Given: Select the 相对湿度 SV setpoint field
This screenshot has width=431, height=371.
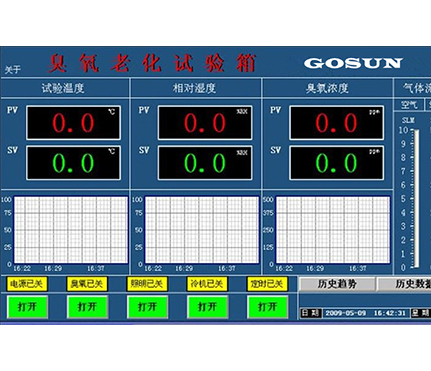Looking at the screenshot, I should point(205,163).
